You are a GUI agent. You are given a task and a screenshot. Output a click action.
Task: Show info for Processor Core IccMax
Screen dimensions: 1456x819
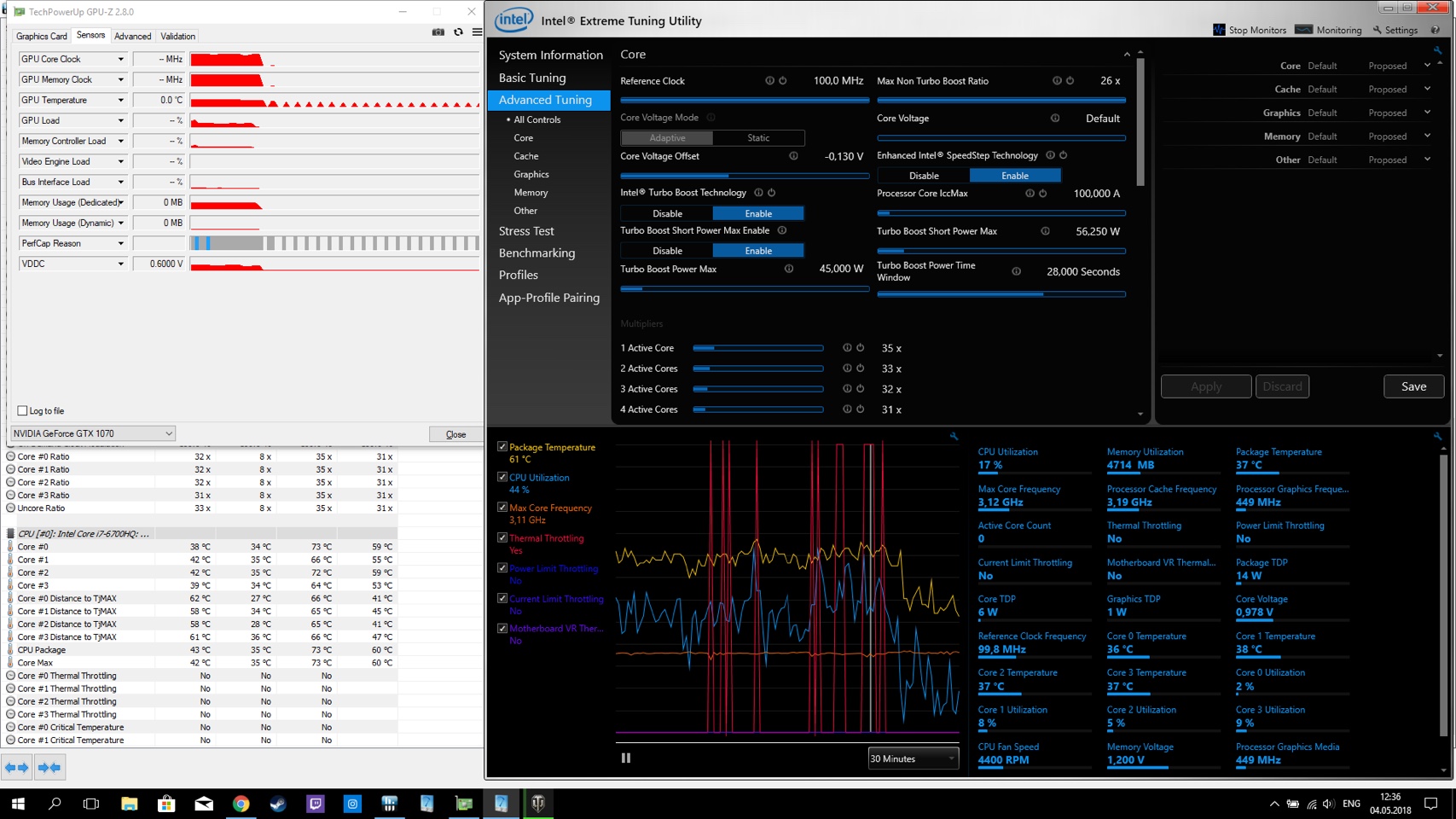1030,194
